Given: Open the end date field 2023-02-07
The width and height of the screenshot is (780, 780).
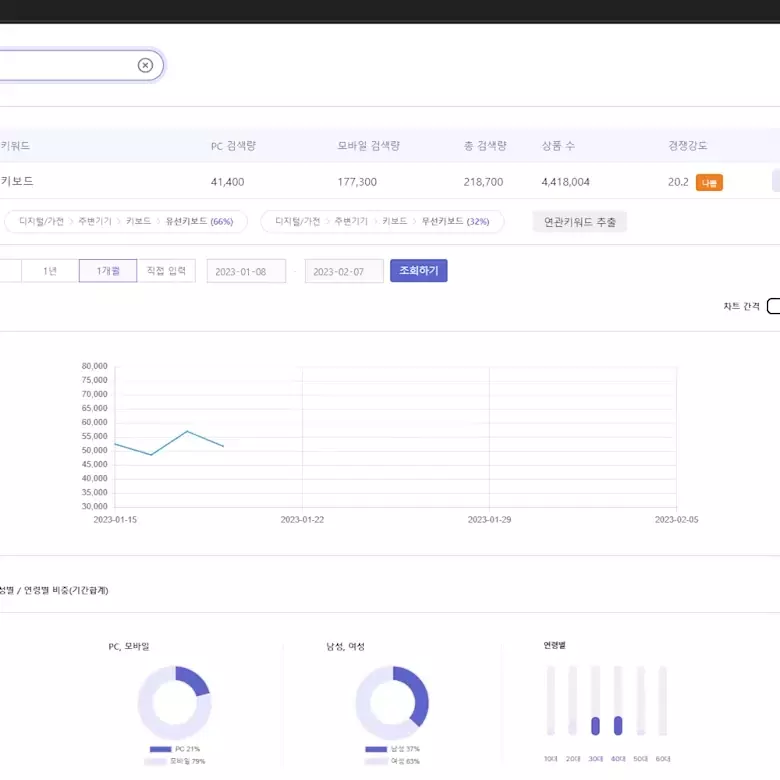Looking at the screenshot, I should click(x=344, y=272).
